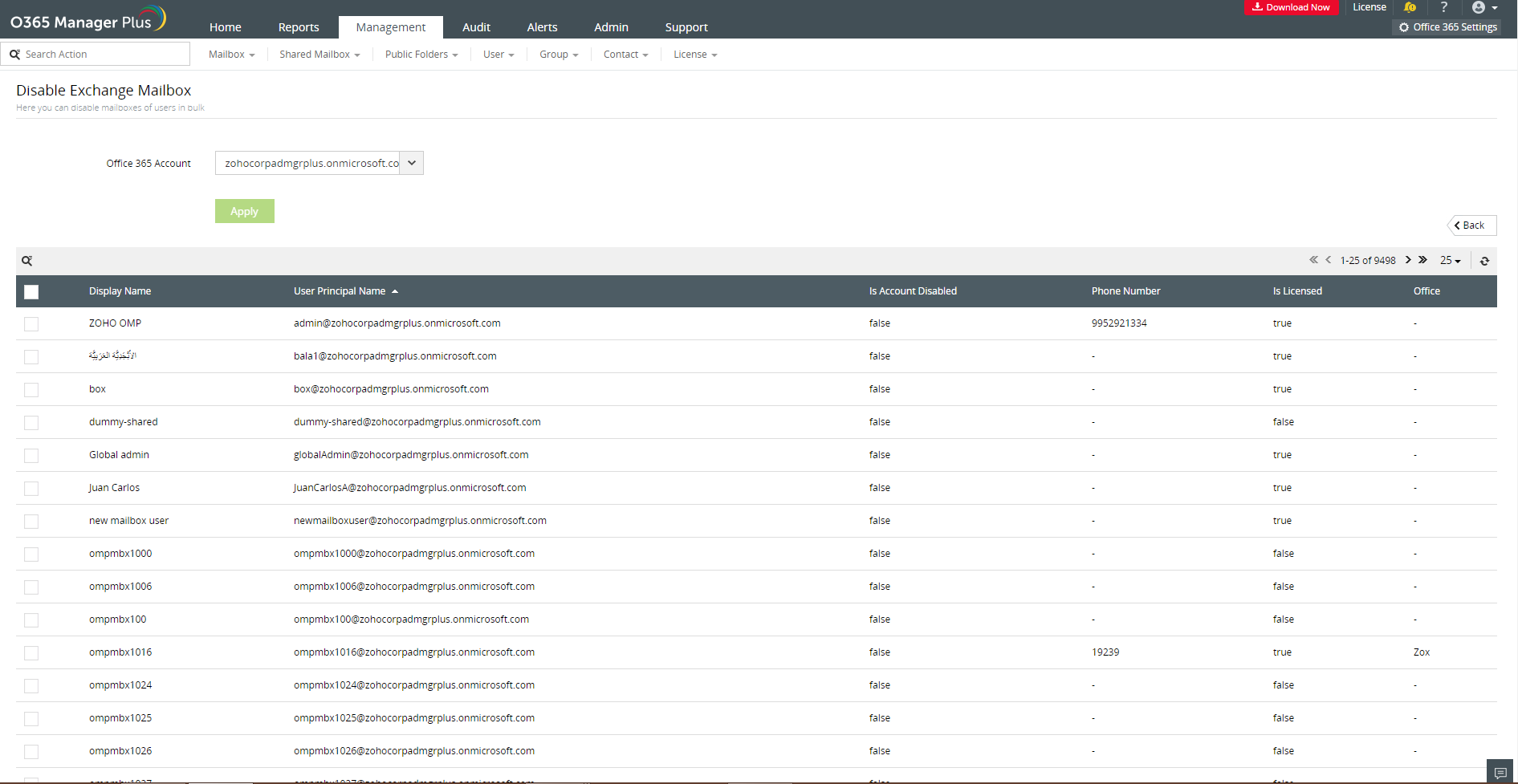
Task: Open the Office 365 Account dropdown
Action: (x=410, y=163)
